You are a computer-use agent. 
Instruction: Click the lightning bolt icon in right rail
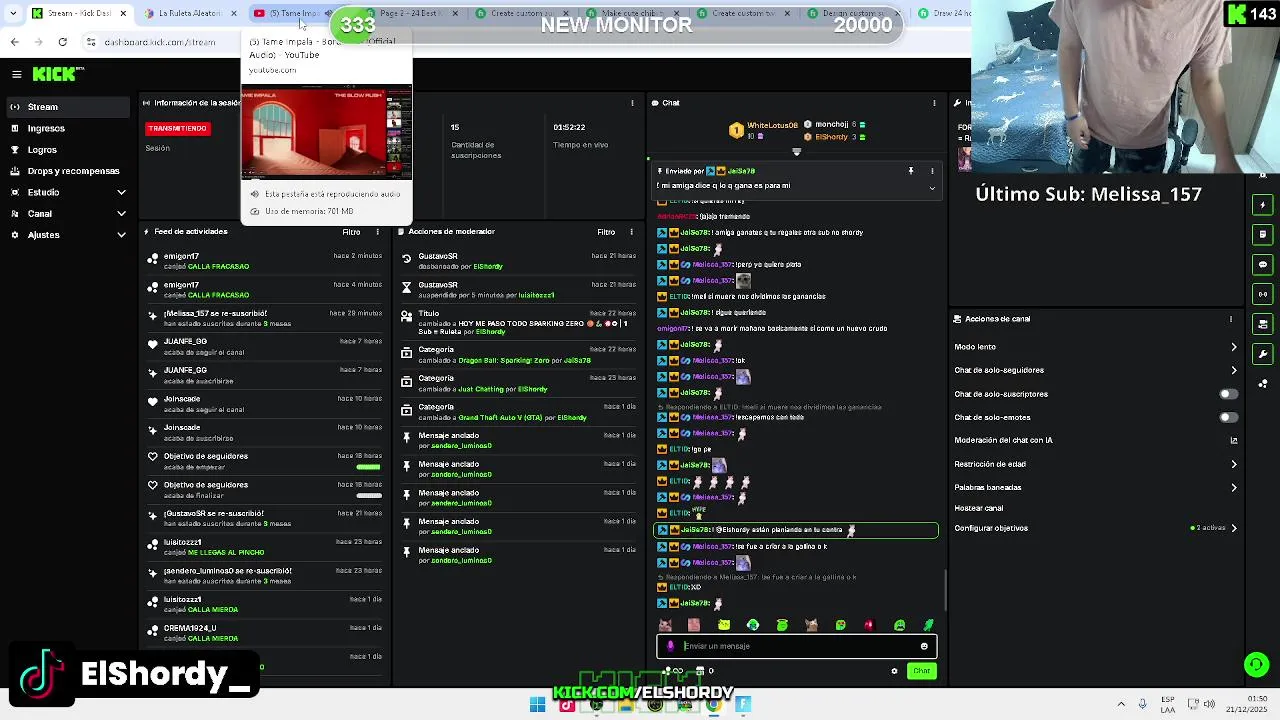1262,205
